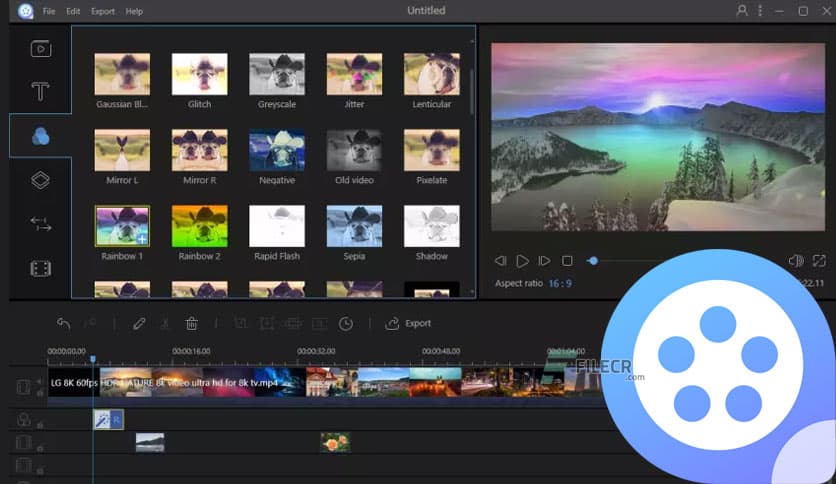Select the Lenticular filter thumbnail
This screenshot has width=836, height=484.
click(x=432, y=74)
